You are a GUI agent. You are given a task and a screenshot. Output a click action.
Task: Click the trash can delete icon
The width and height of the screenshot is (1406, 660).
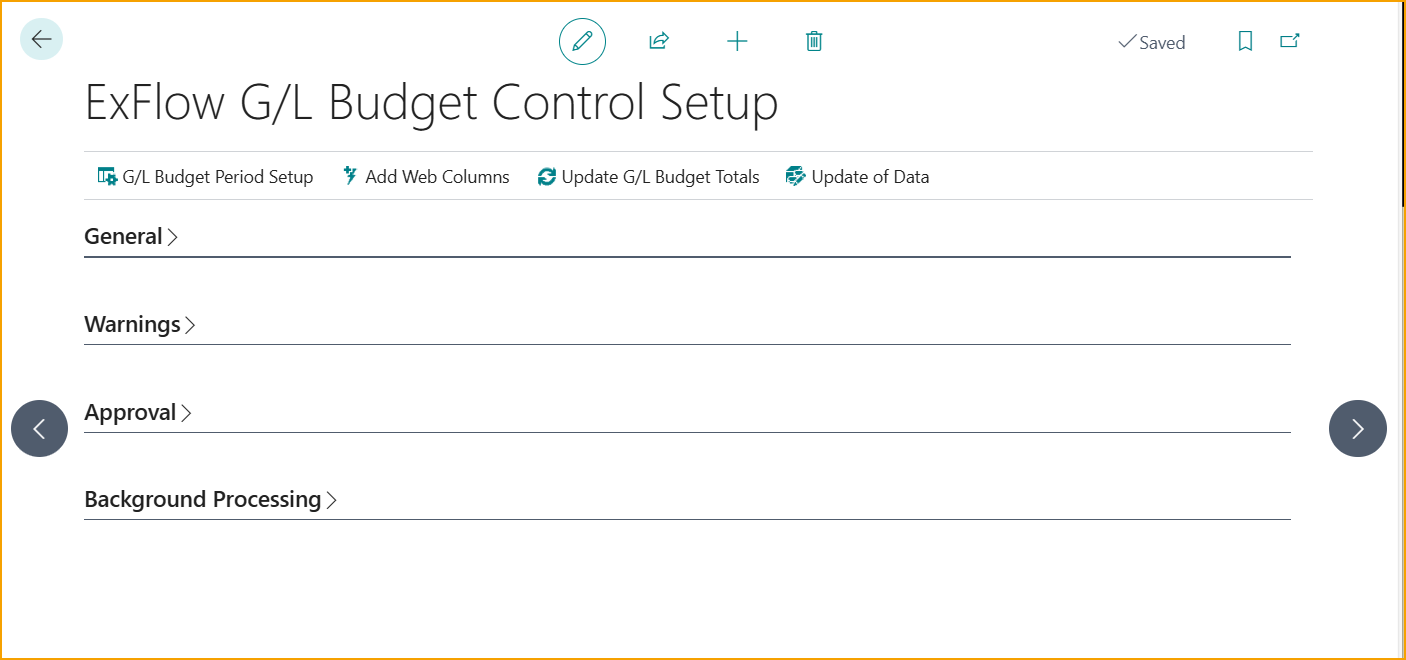click(x=814, y=41)
